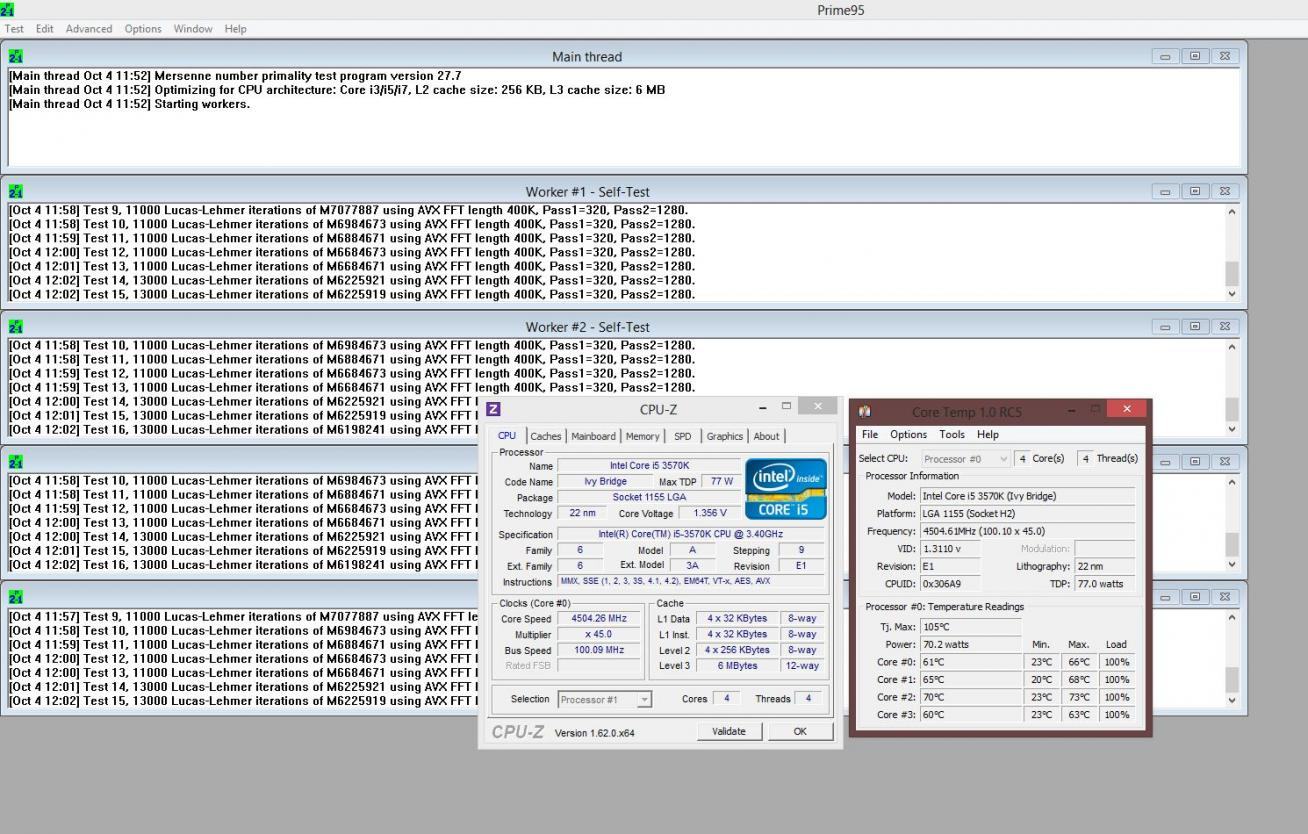Click the Code Name value Ivy Bridge
Viewport: 1308px width, 834px height.
(606, 482)
